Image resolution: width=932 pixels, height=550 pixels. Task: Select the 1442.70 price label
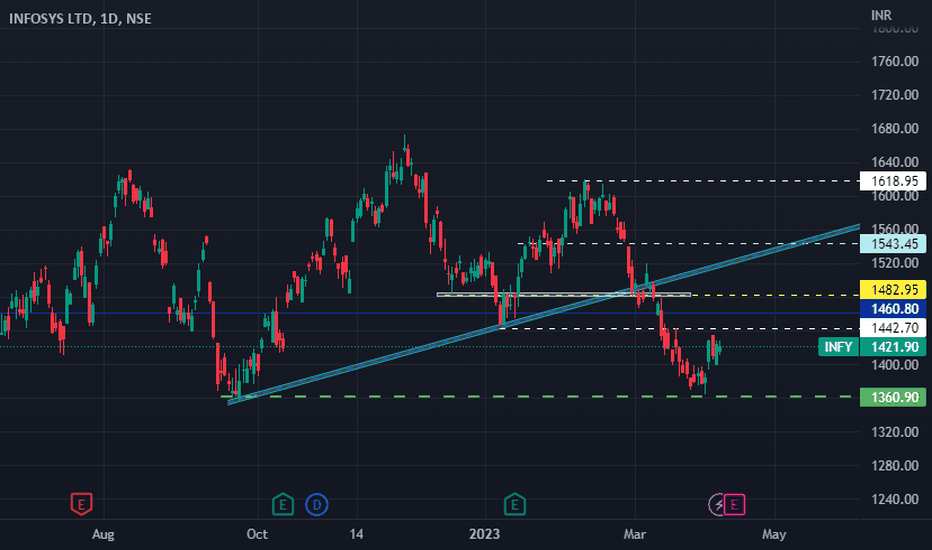click(893, 328)
